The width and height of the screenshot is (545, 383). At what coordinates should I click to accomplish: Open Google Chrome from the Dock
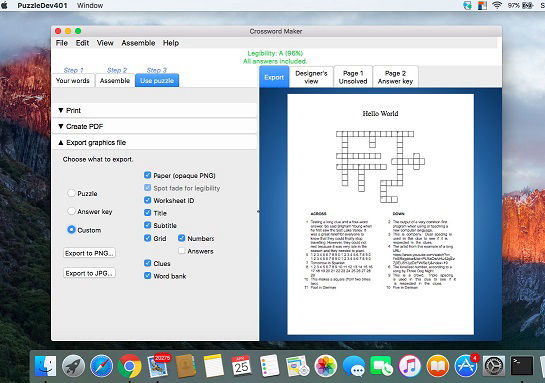(x=130, y=366)
